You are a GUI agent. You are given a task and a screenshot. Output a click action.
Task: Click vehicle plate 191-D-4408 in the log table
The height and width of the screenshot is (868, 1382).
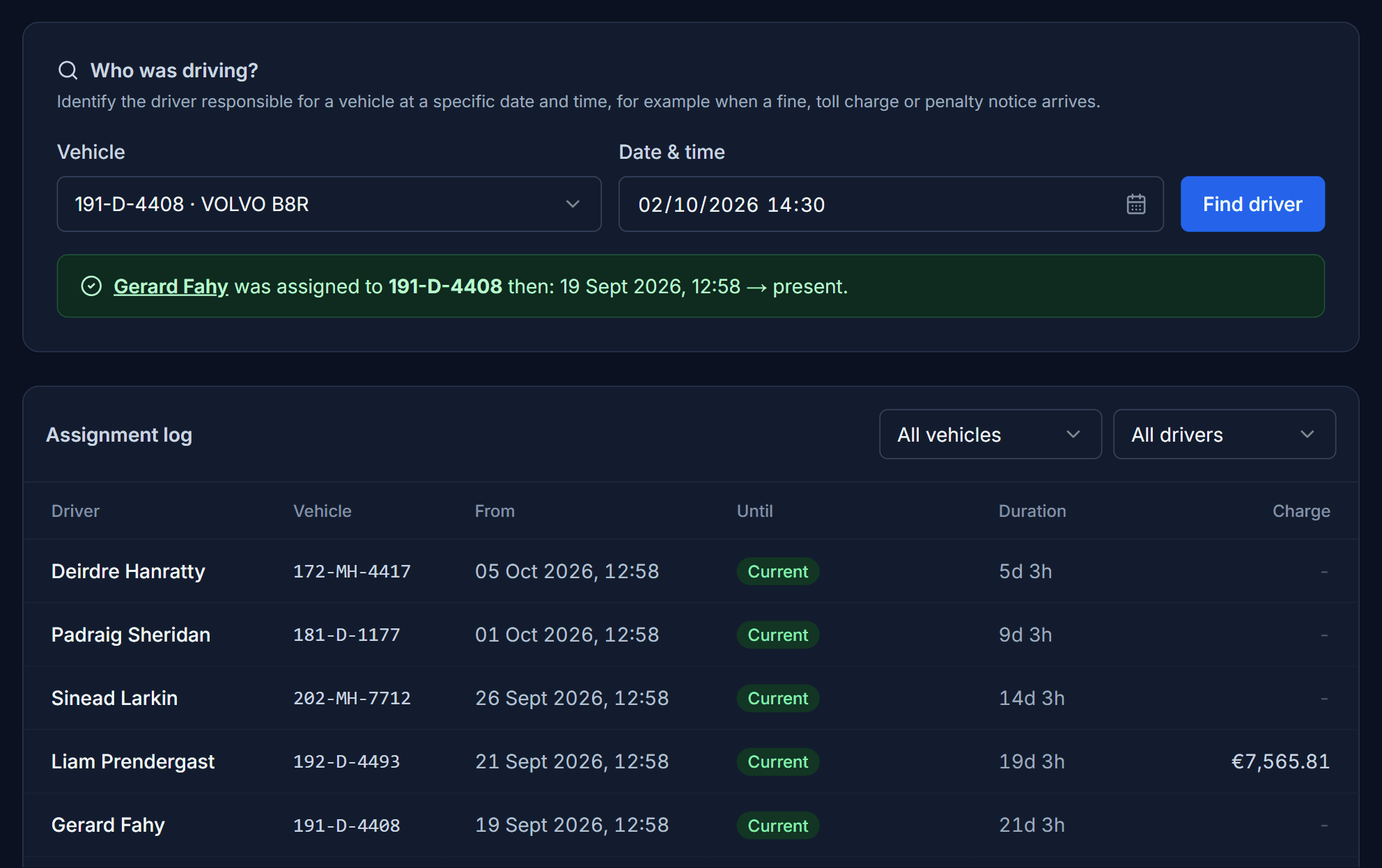point(346,826)
